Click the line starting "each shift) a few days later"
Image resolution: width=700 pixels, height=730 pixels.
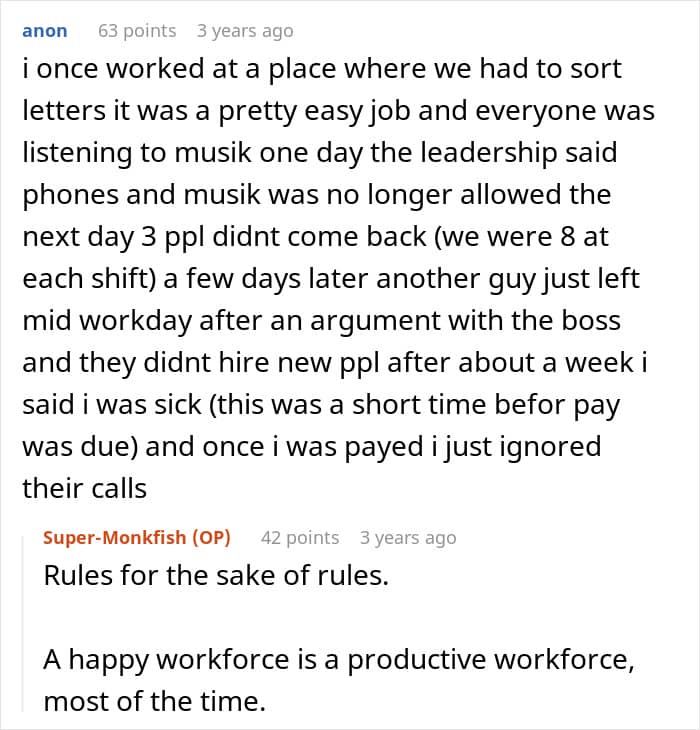pyautogui.click(x=331, y=279)
